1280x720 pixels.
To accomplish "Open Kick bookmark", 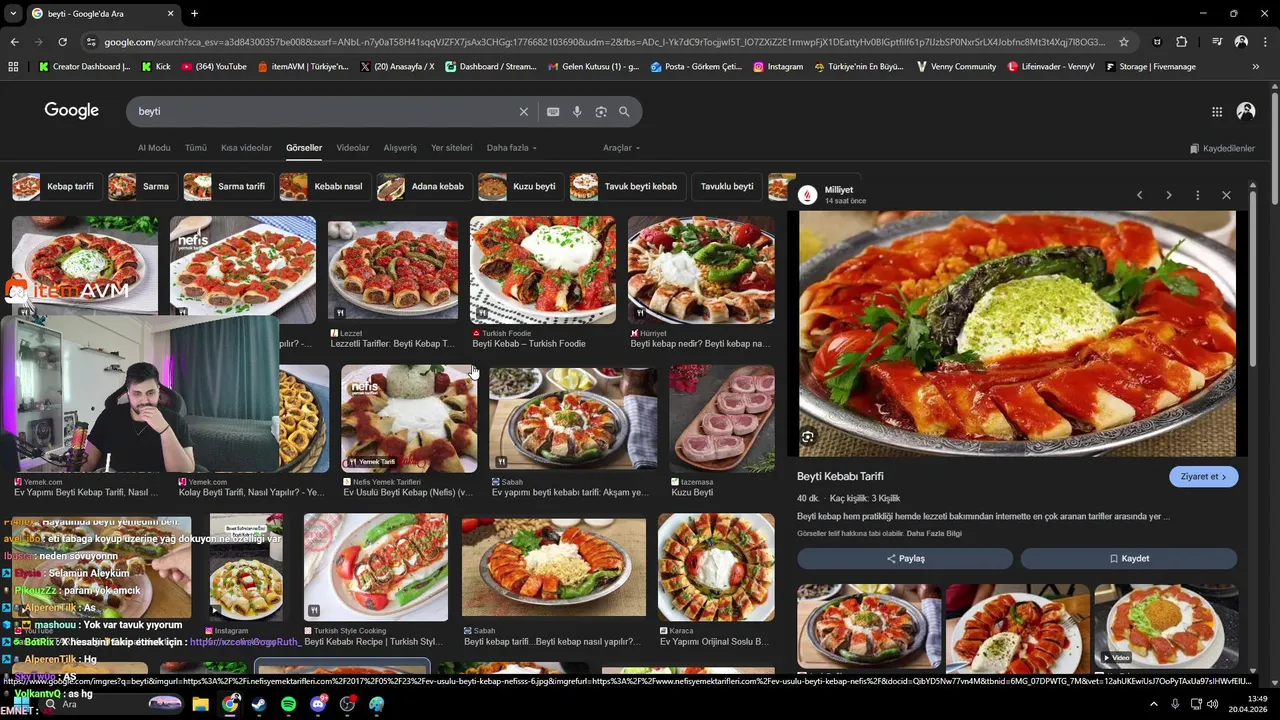I will (x=156, y=67).
